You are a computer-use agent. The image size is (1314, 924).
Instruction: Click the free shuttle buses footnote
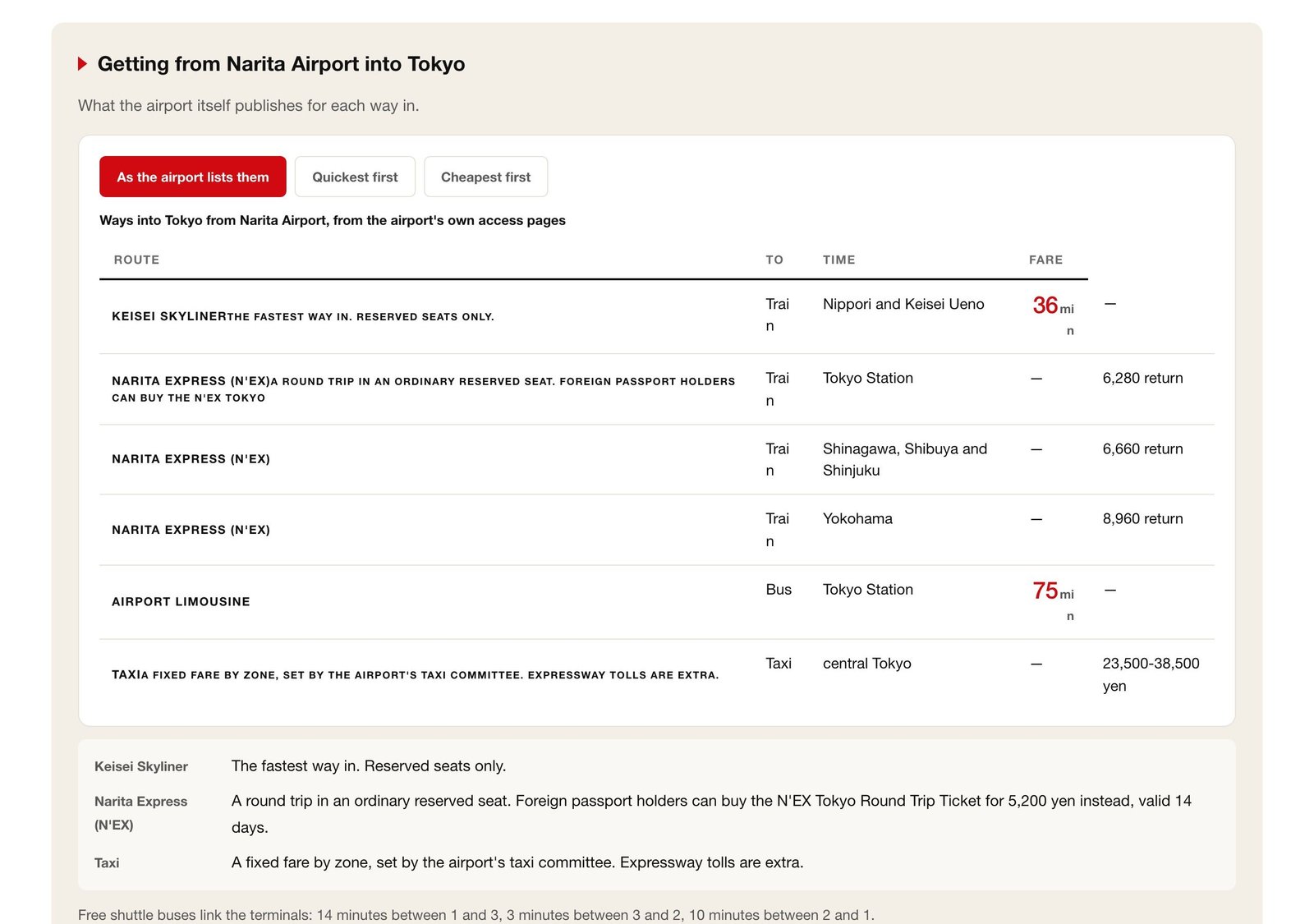coord(476,915)
